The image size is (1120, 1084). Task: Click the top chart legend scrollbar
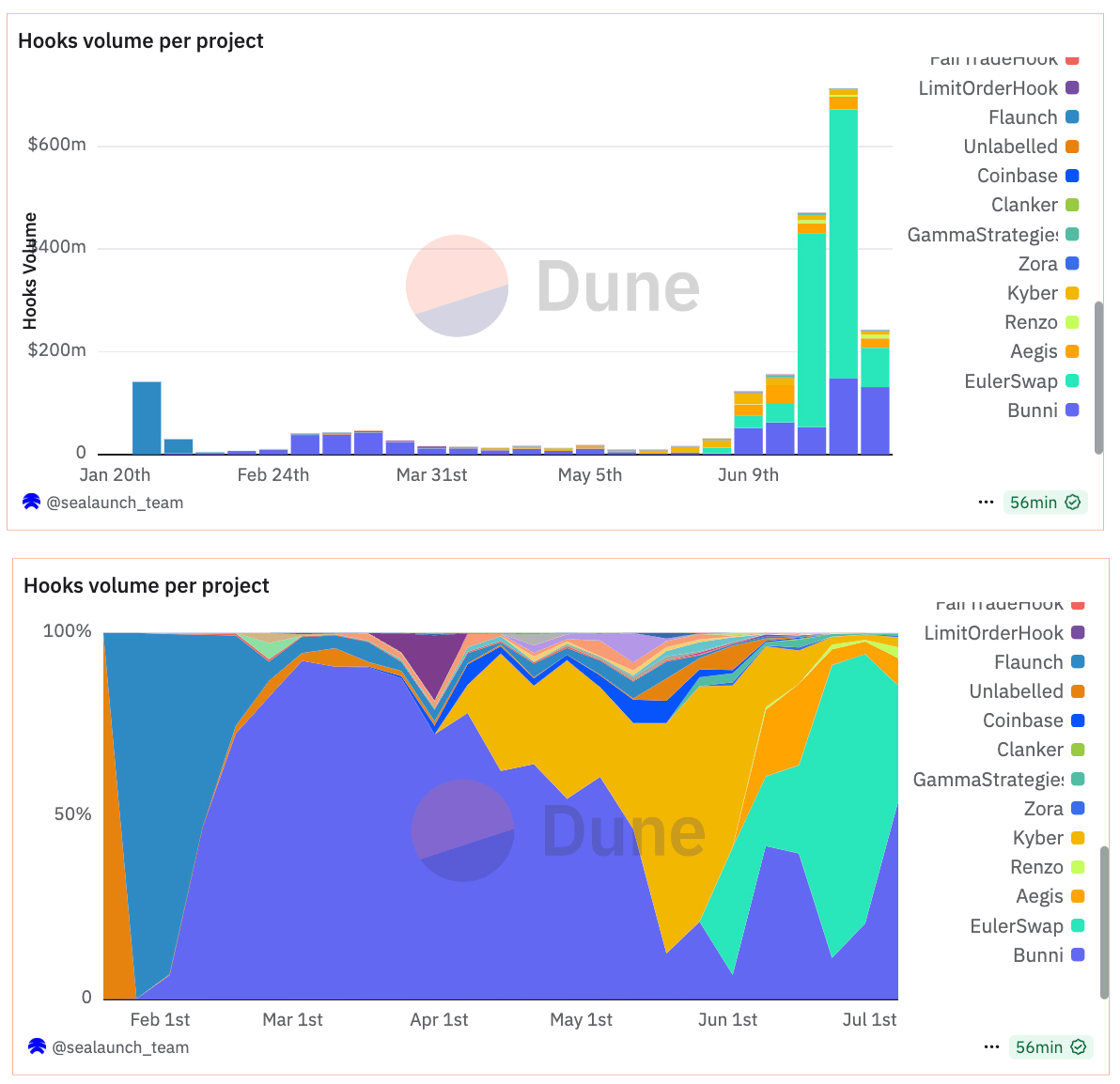click(x=1098, y=377)
